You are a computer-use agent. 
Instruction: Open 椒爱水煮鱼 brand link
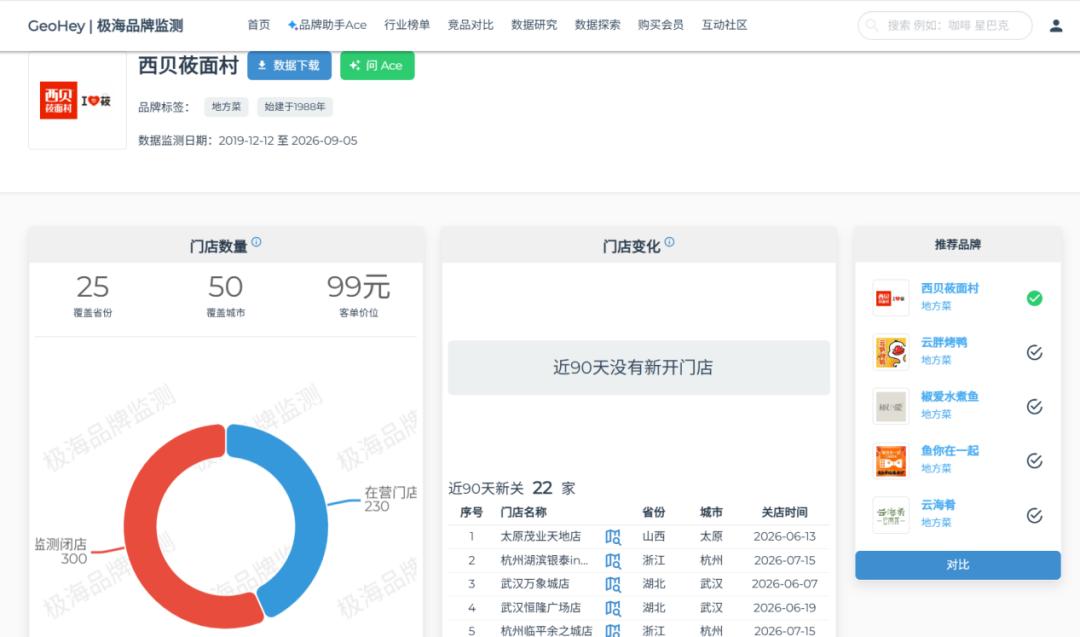950,396
